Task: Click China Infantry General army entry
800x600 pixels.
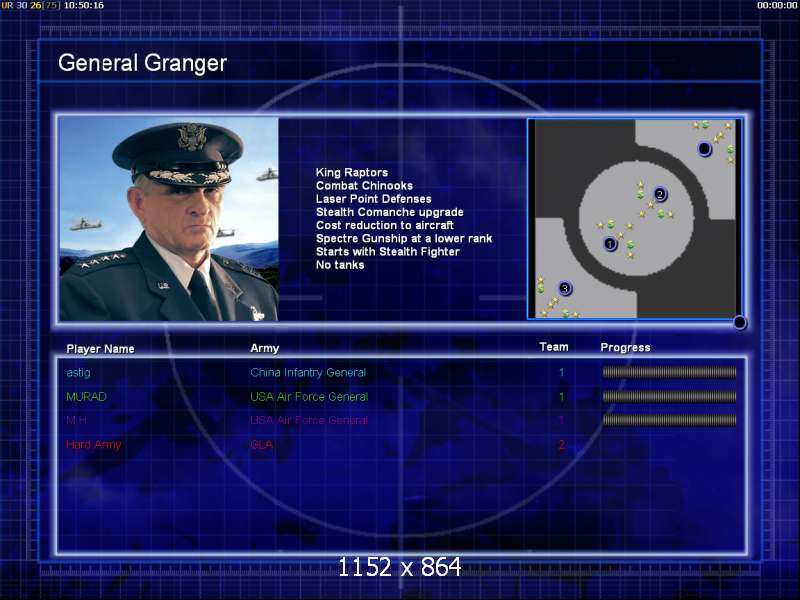Action: [x=308, y=372]
